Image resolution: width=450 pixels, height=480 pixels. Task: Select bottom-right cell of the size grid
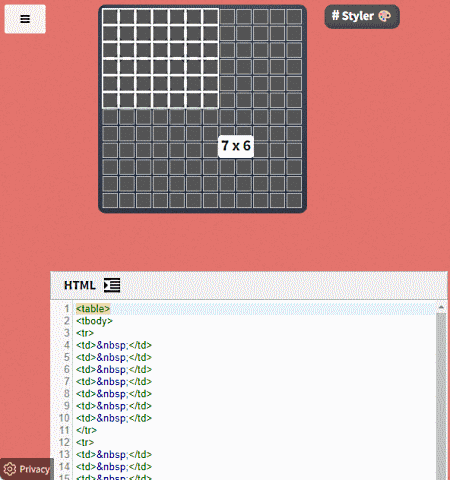[294, 201]
